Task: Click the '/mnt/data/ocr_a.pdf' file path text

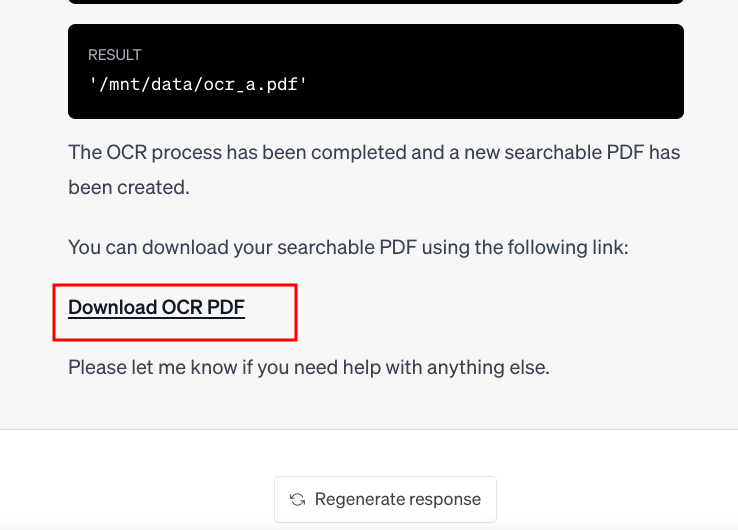Action: tap(197, 84)
